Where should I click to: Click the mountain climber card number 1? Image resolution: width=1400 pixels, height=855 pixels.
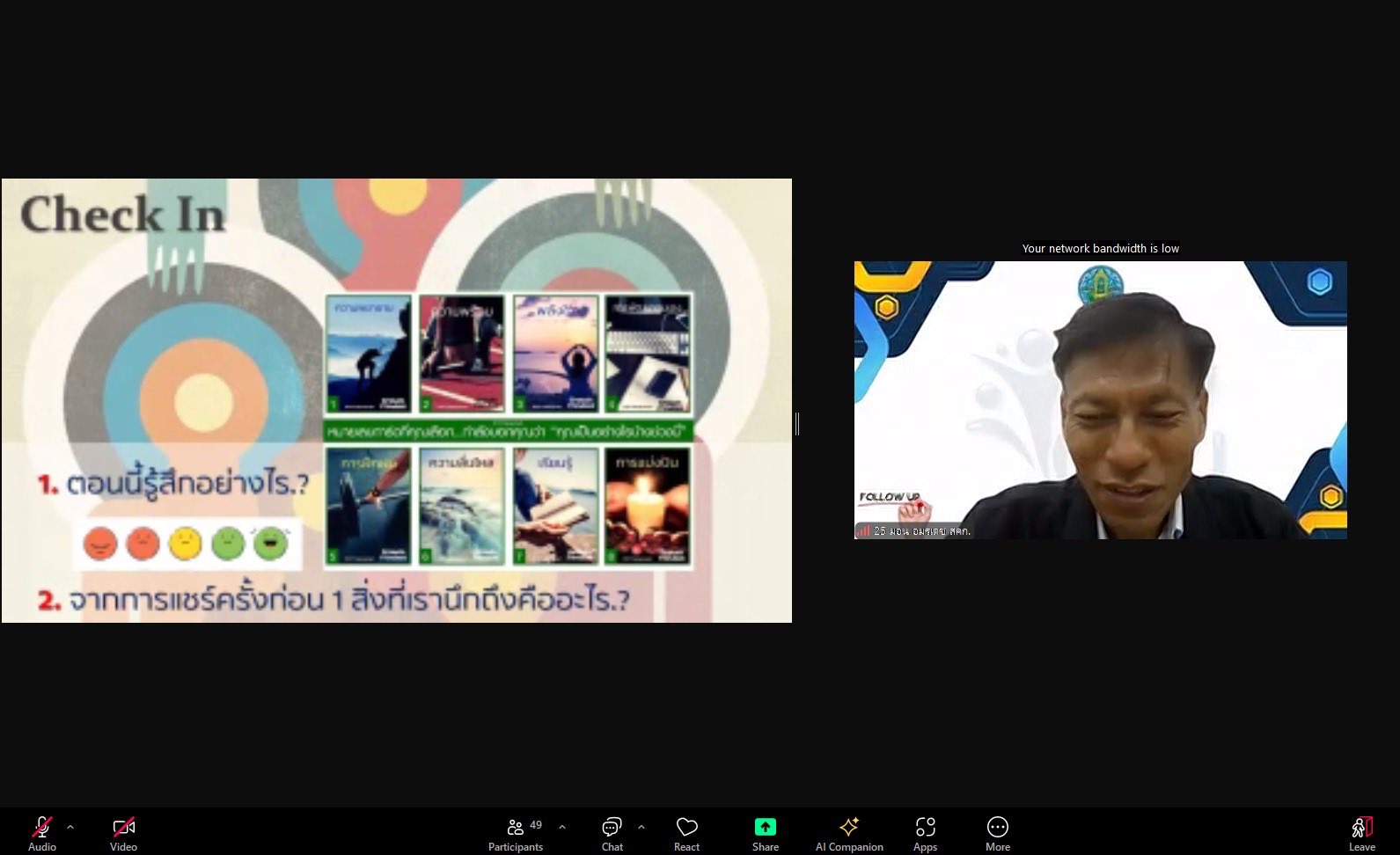pyautogui.click(x=369, y=354)
